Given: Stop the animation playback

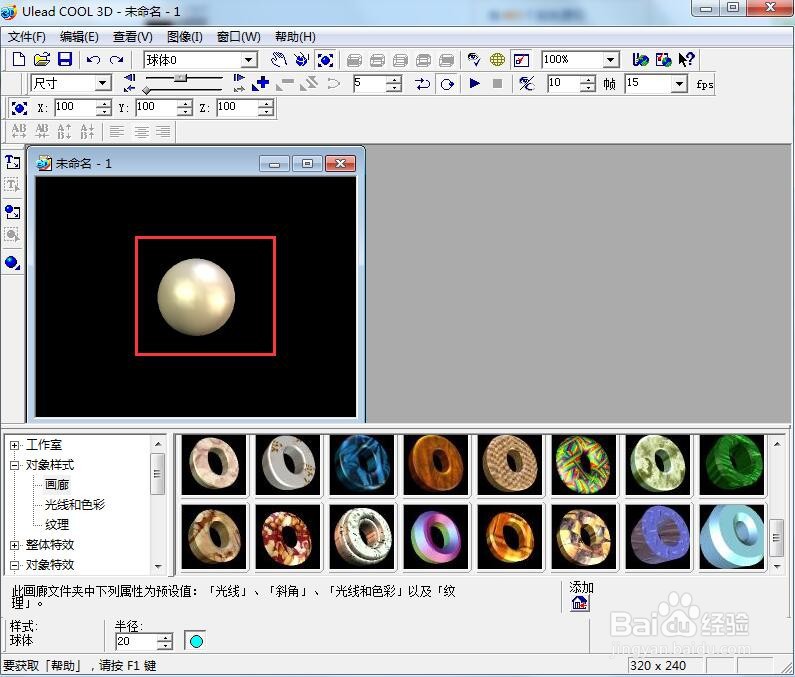Looking at the screenshot, I should coord(497,83).
